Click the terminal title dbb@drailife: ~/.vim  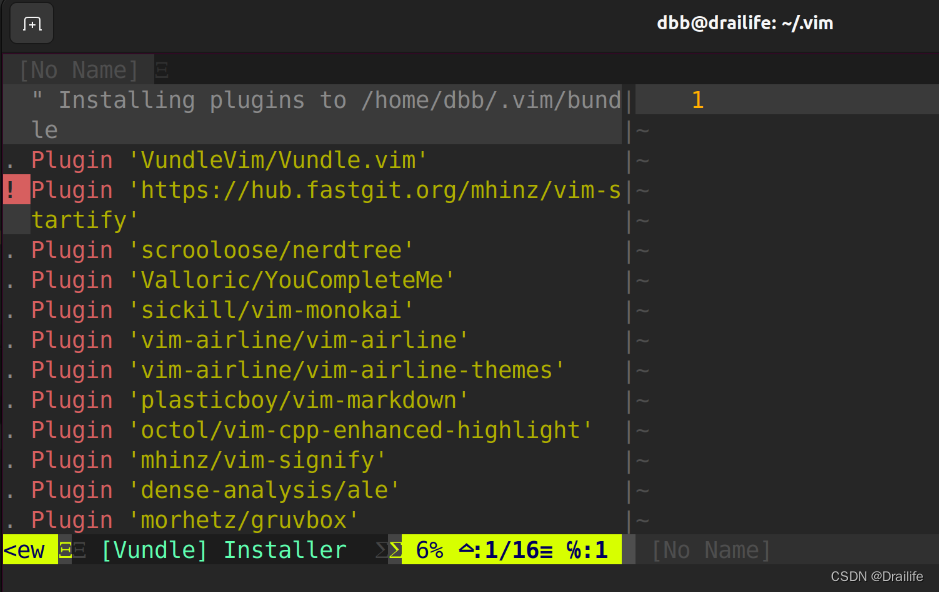(744, 23)
